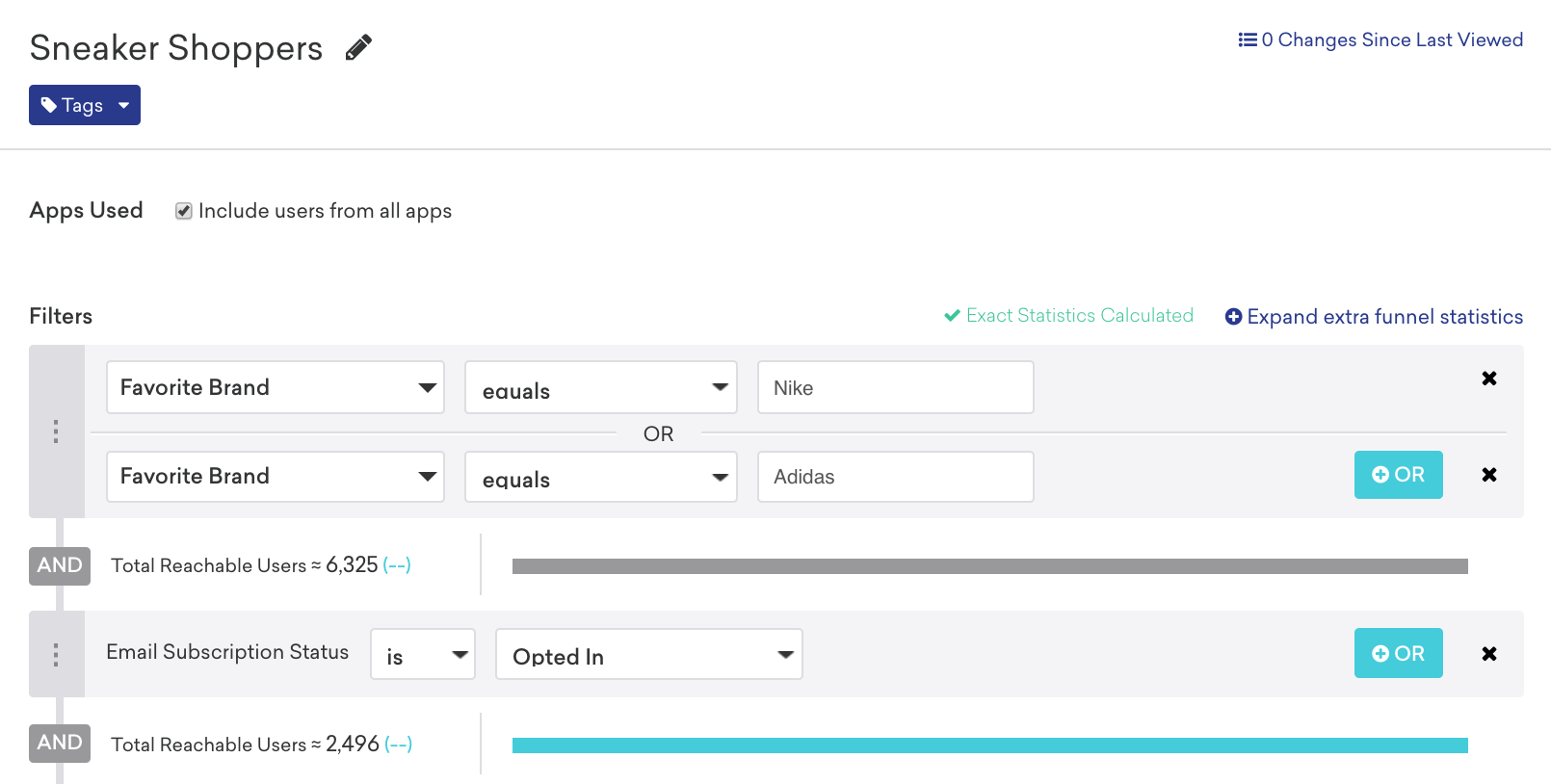Click AND badge beside 6,325 reachable users

[60, 565]
